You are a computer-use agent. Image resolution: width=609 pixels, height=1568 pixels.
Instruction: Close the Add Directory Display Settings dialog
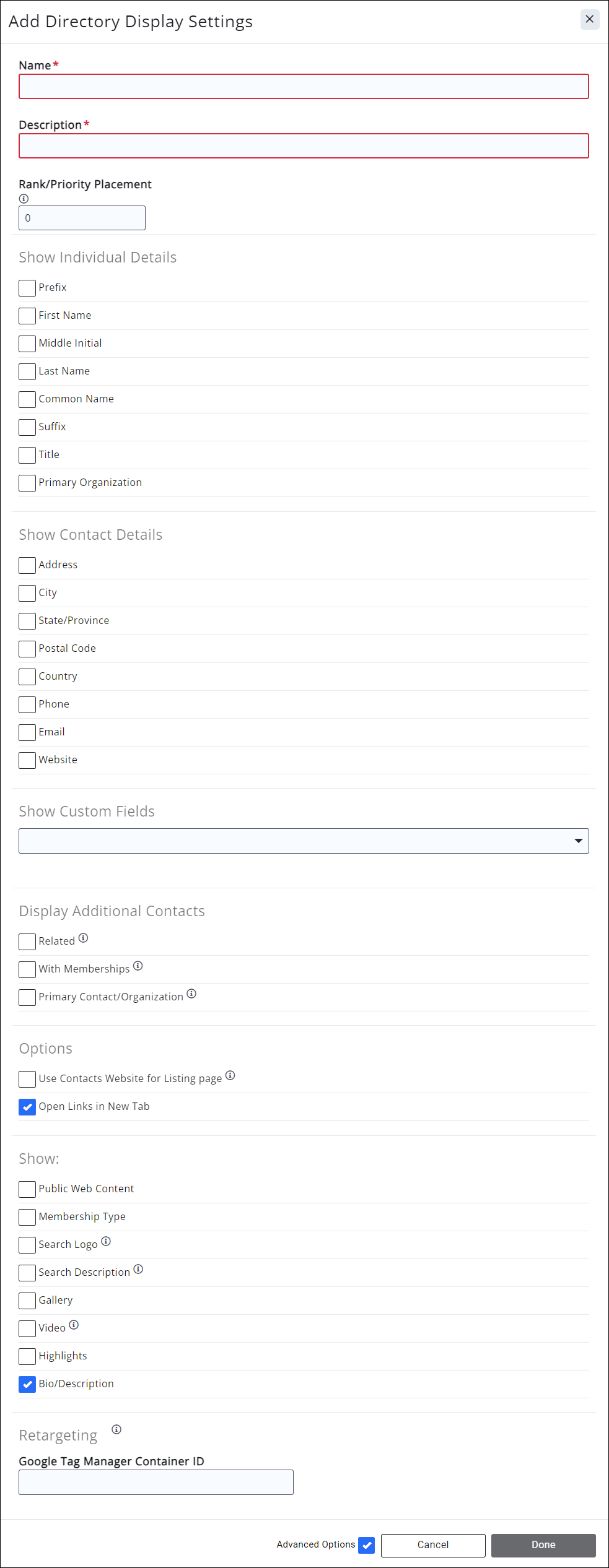point(589,19)
